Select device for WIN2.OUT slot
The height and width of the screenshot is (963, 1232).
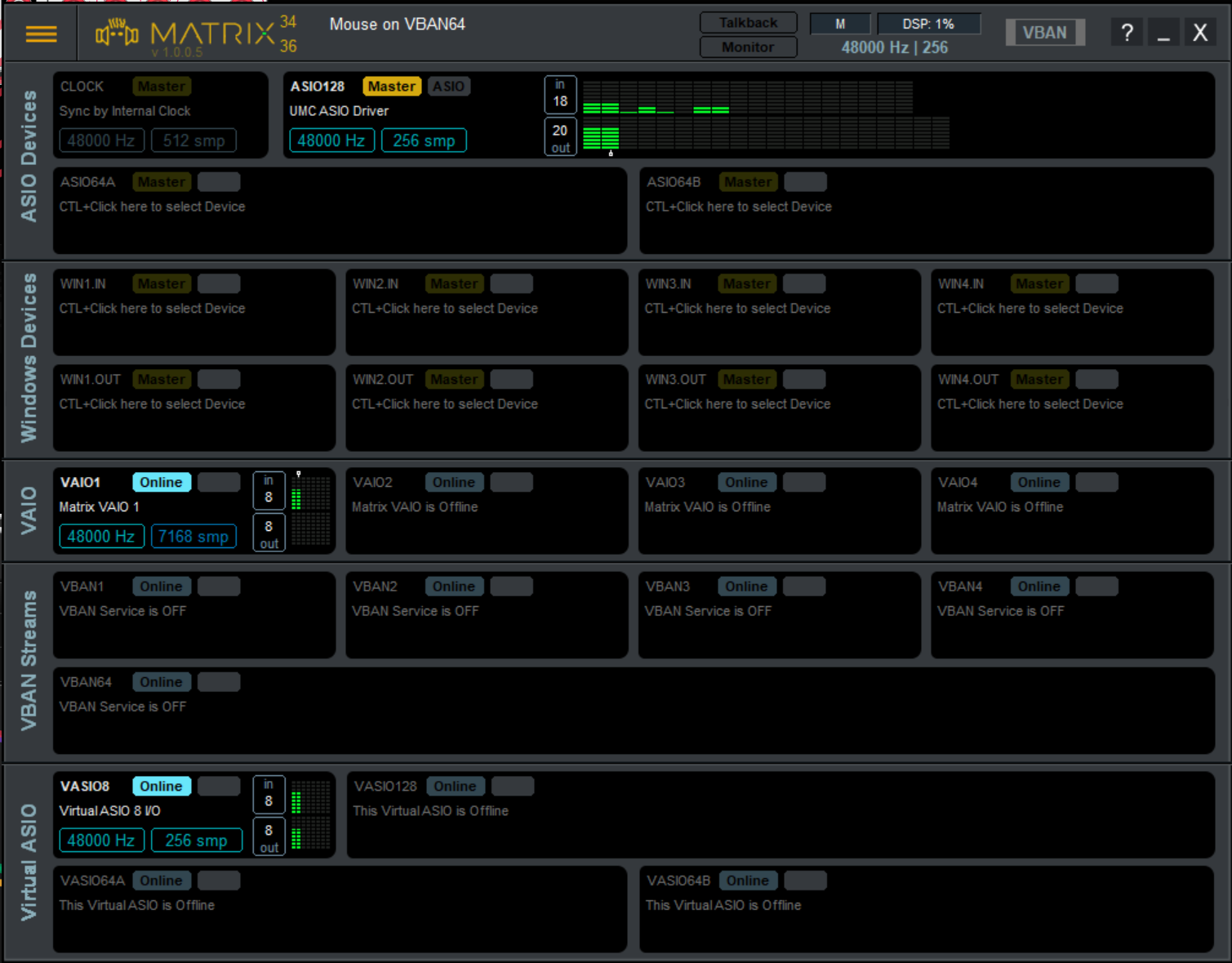tap(445, 404)
